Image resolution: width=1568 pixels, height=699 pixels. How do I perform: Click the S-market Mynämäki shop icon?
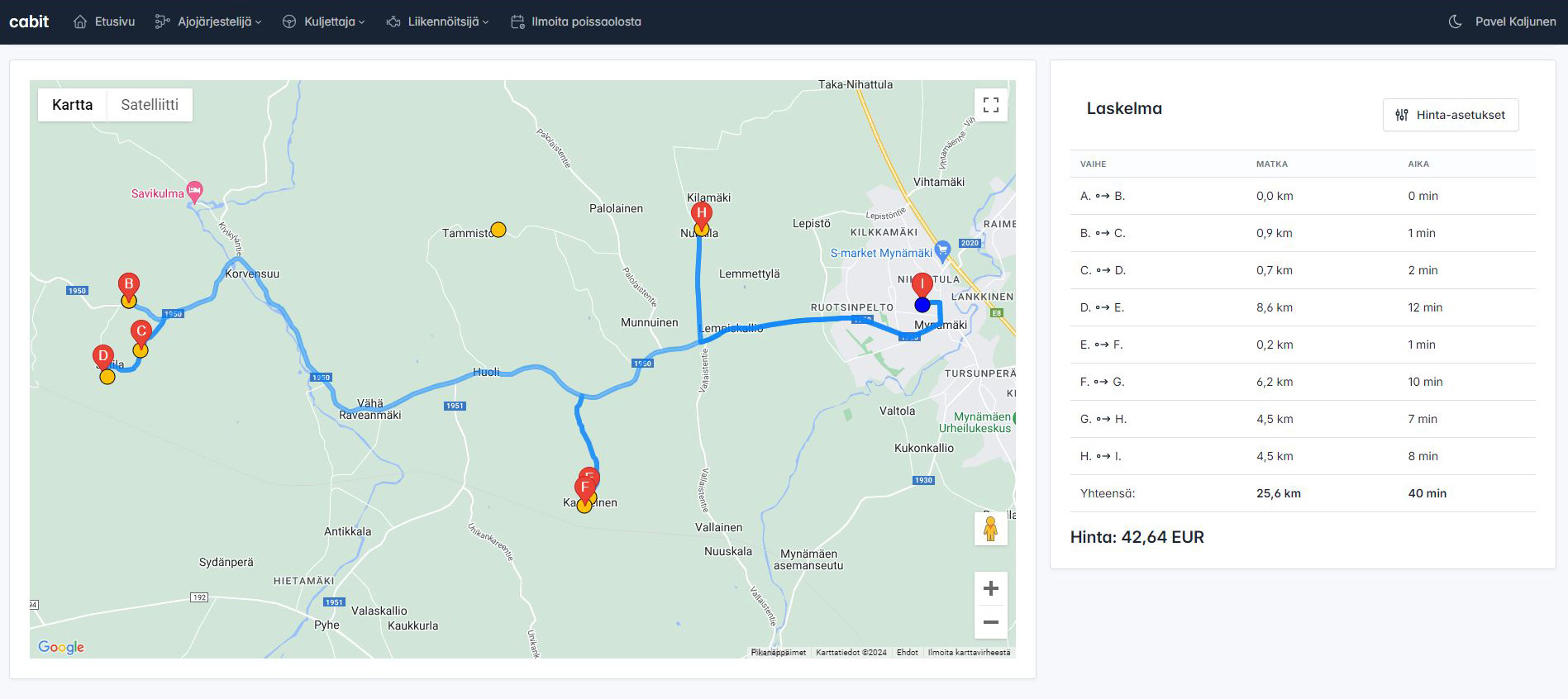click(x=942, y=252)
